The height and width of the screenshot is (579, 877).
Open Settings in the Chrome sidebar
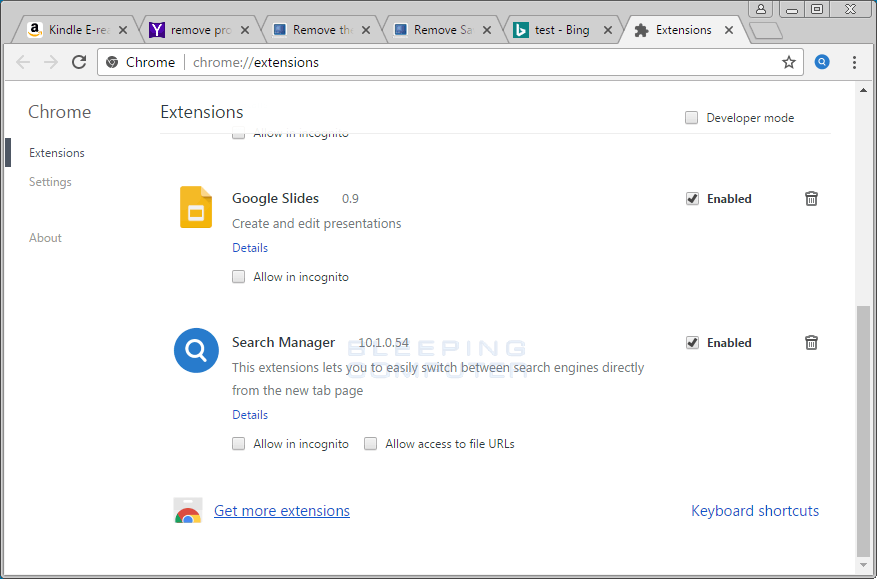[x=50, y=182]
